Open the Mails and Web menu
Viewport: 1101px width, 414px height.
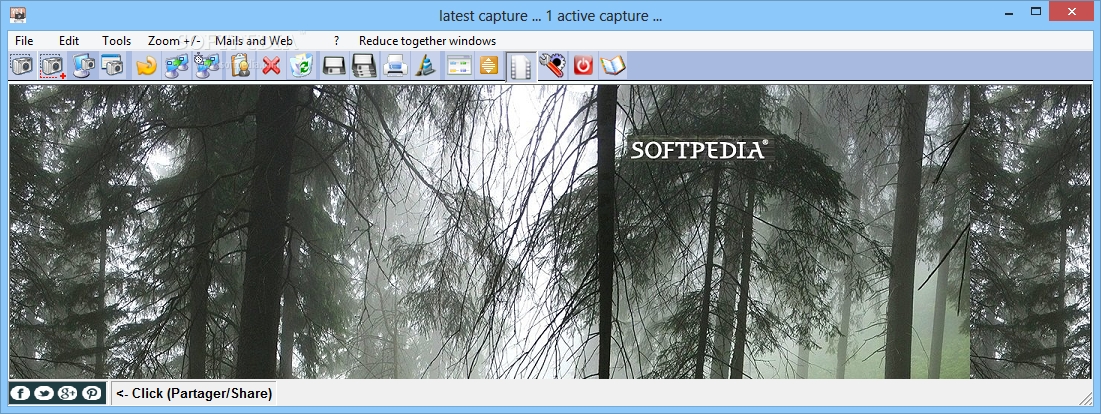pos(253,41)
